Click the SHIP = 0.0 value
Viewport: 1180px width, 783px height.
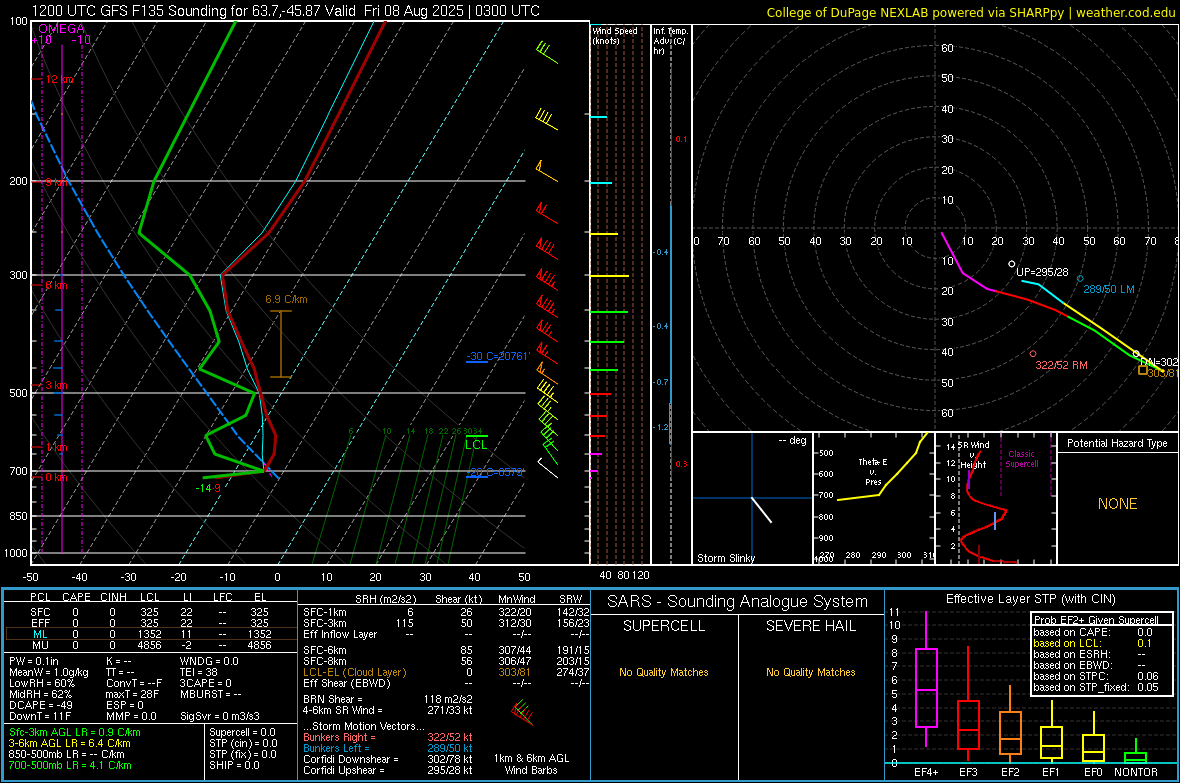click(x=234, y=766)
